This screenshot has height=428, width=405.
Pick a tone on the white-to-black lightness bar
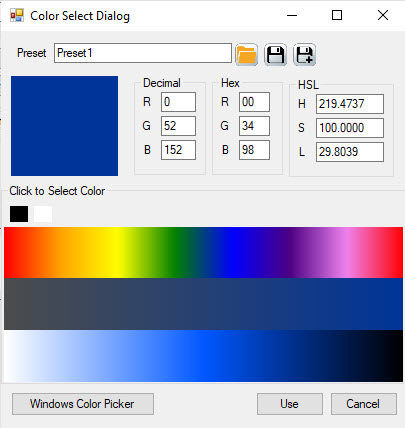(x=203, y=356)
